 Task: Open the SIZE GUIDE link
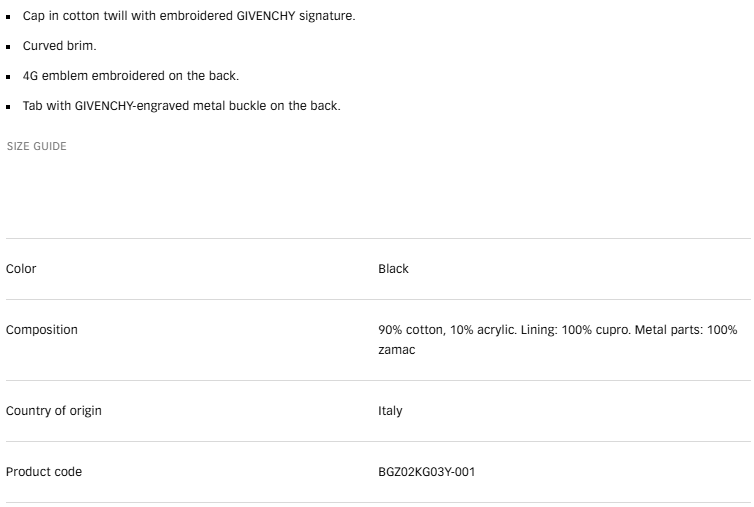pyautogui.click(x=37, y=146)
